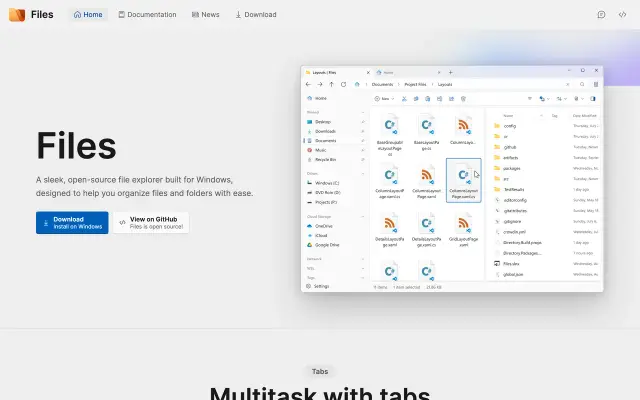Viewport: 640px width, 400px height.
Task: Select Home in the app sidebar
Action: [335, 98]
